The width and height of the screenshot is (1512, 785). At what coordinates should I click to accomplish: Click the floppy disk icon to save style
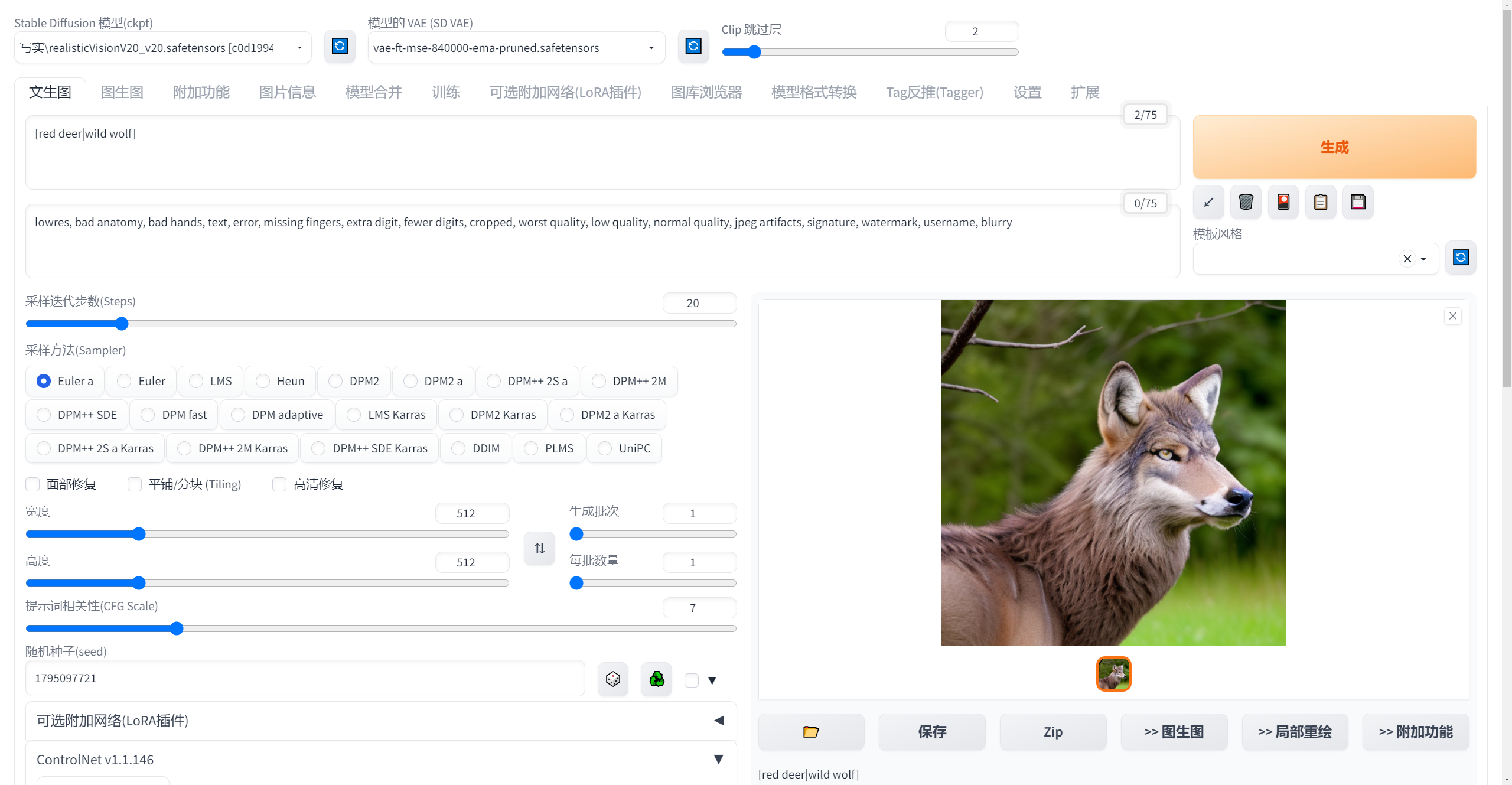1358,202
